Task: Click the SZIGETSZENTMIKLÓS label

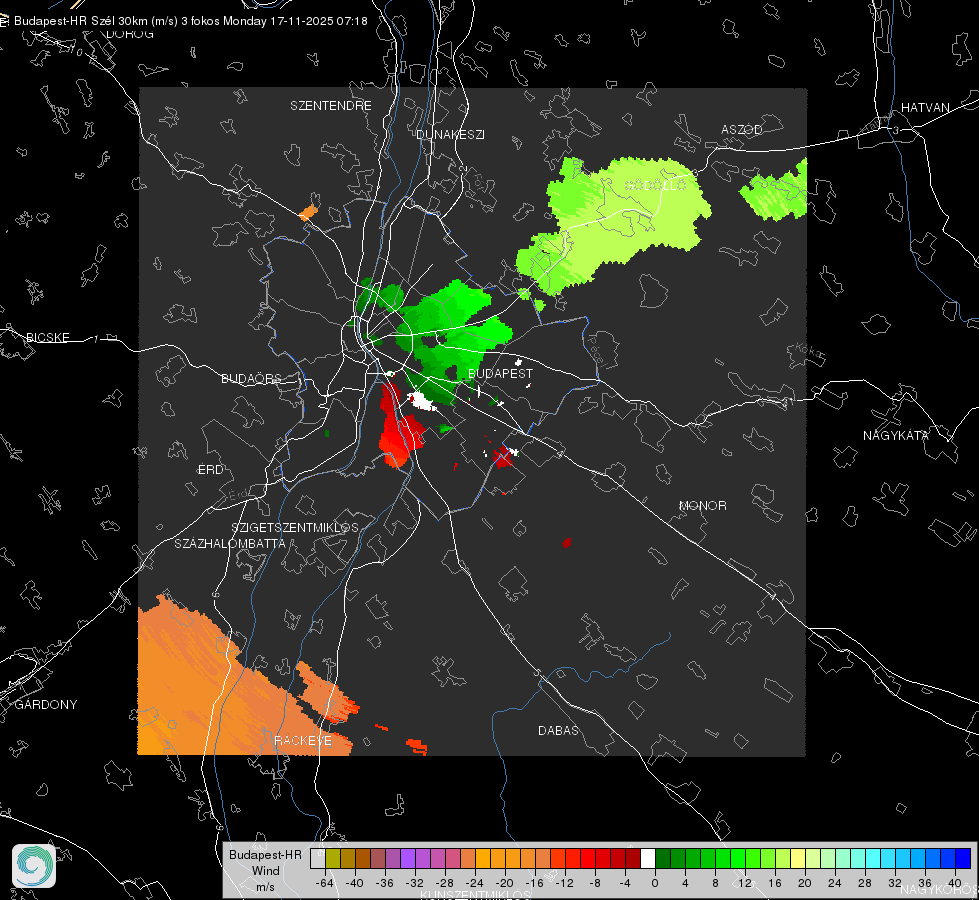Action: (295, 528)
